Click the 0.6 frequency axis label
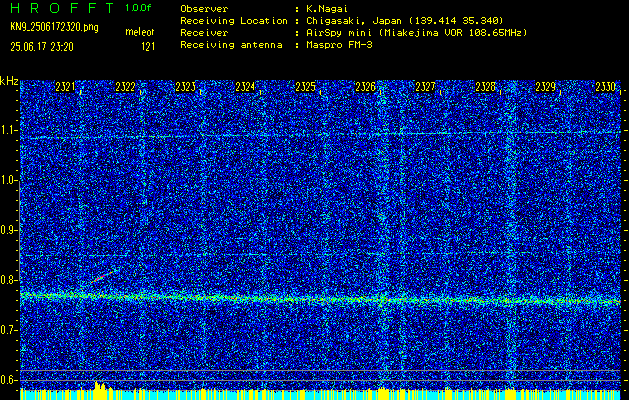The height and width of the screenshot is (400, 629). tap(9, 380)
